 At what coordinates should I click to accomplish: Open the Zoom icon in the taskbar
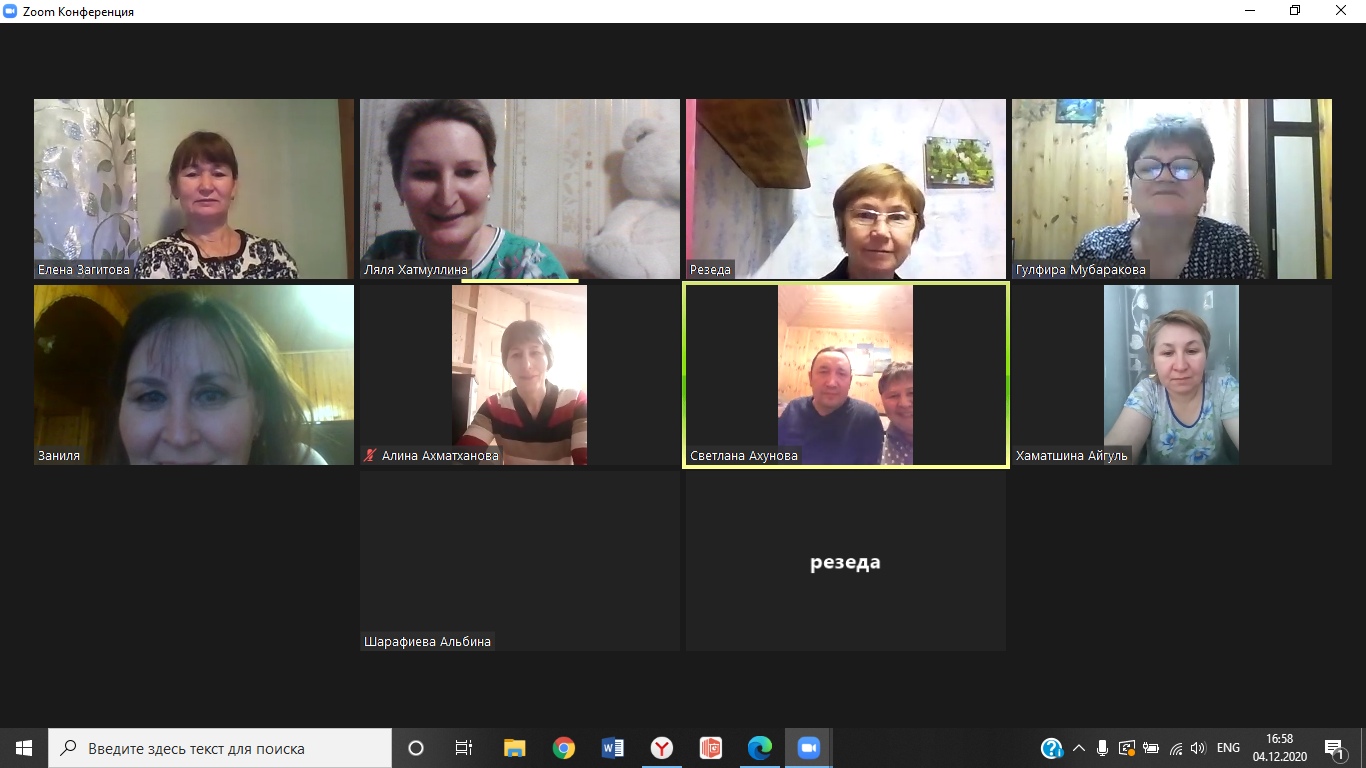[x=808, y=748]
